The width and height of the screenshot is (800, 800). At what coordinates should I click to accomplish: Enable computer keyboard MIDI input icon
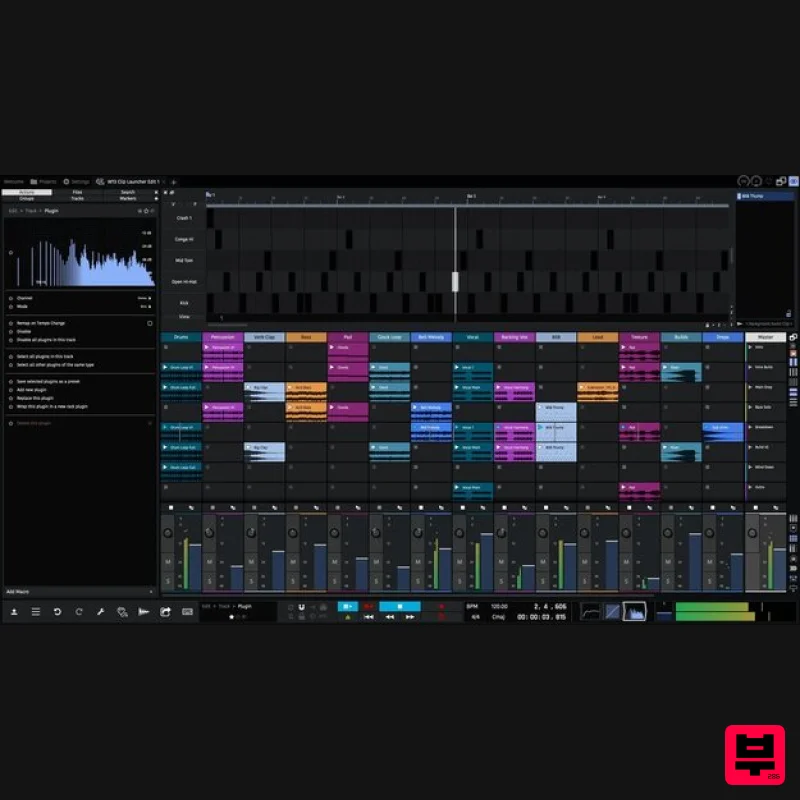click(x=186, y=612)
